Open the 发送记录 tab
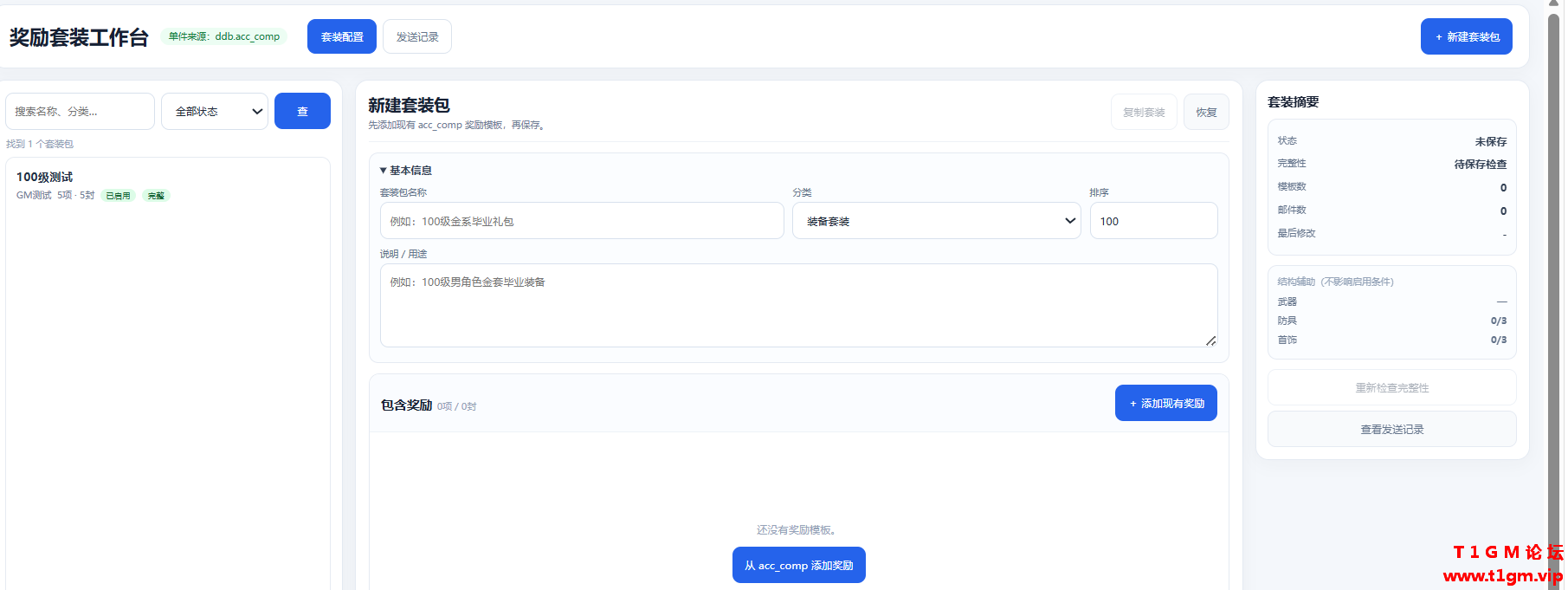Viewport: 1568px width, 590px height. (417, 36)
